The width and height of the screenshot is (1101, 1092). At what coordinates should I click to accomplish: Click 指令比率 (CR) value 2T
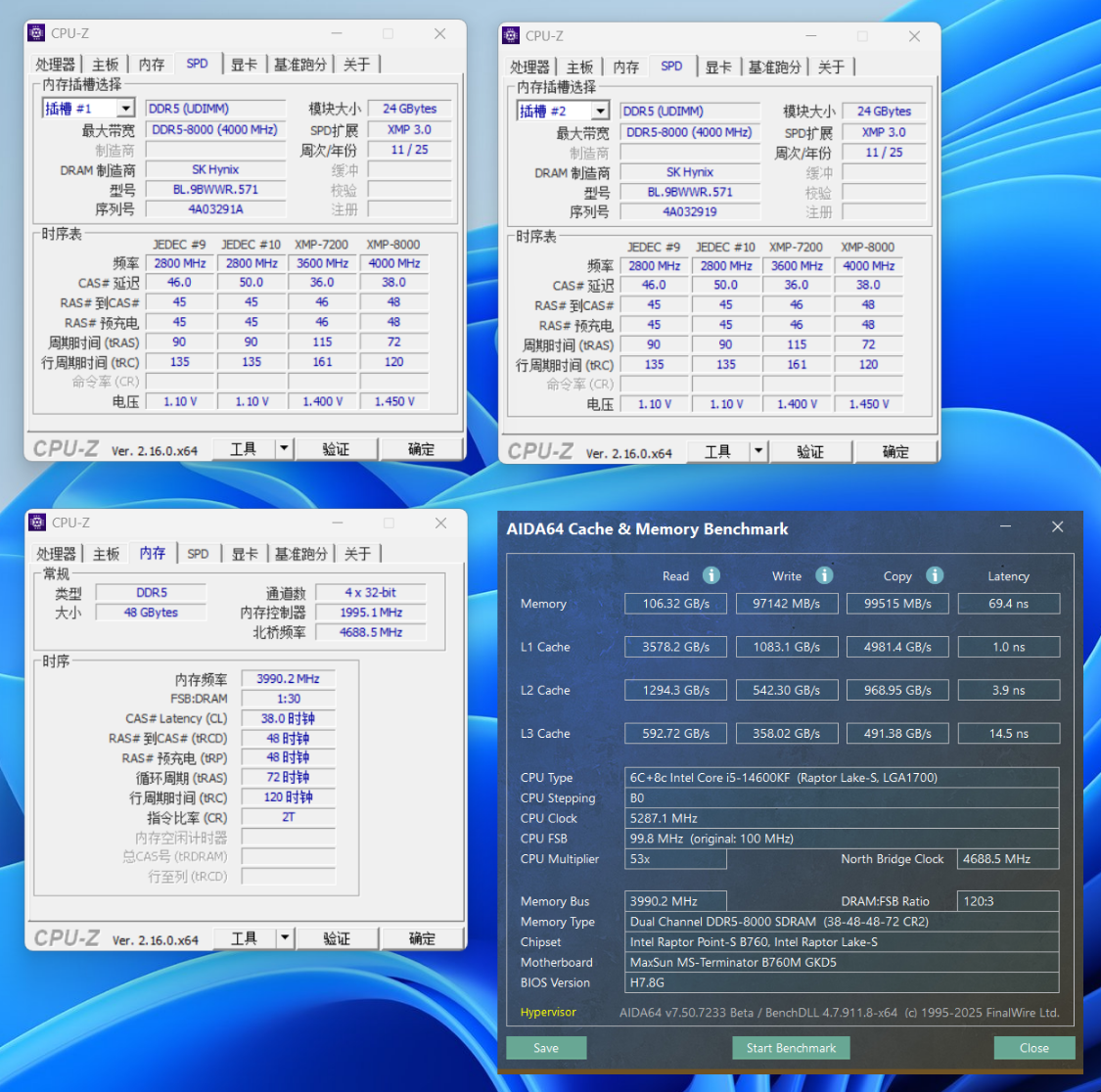point(288,817)
